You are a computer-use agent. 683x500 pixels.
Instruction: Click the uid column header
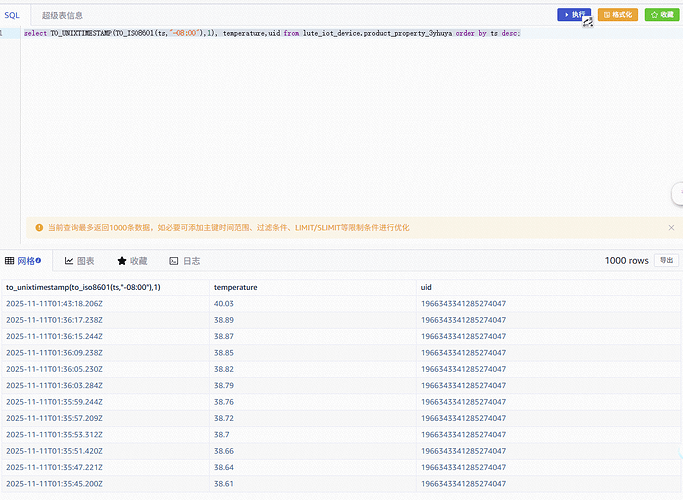click(427, 287)
